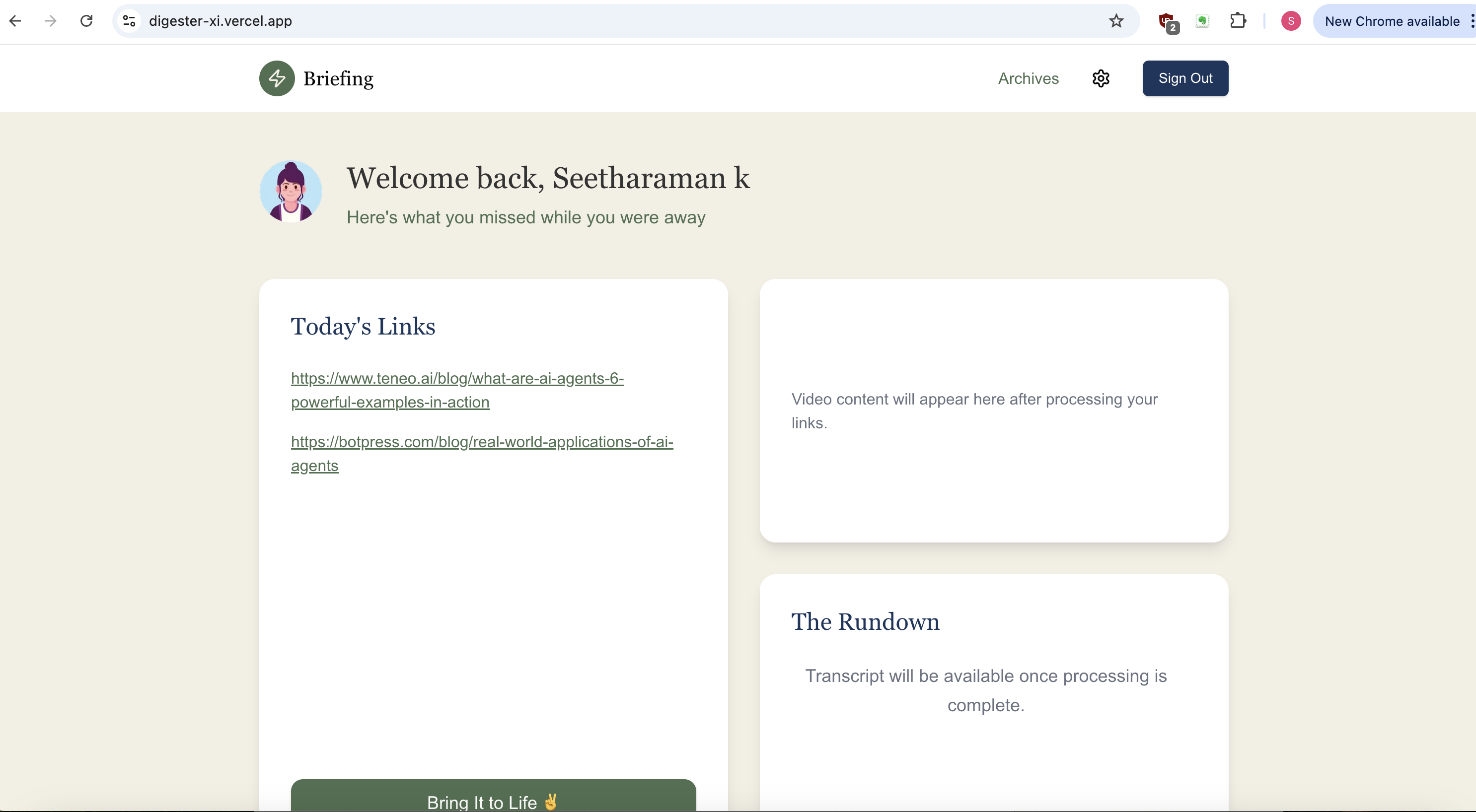Click the Briefing title text
This screenshot has width=1476, height=812.
pos(338,78)
